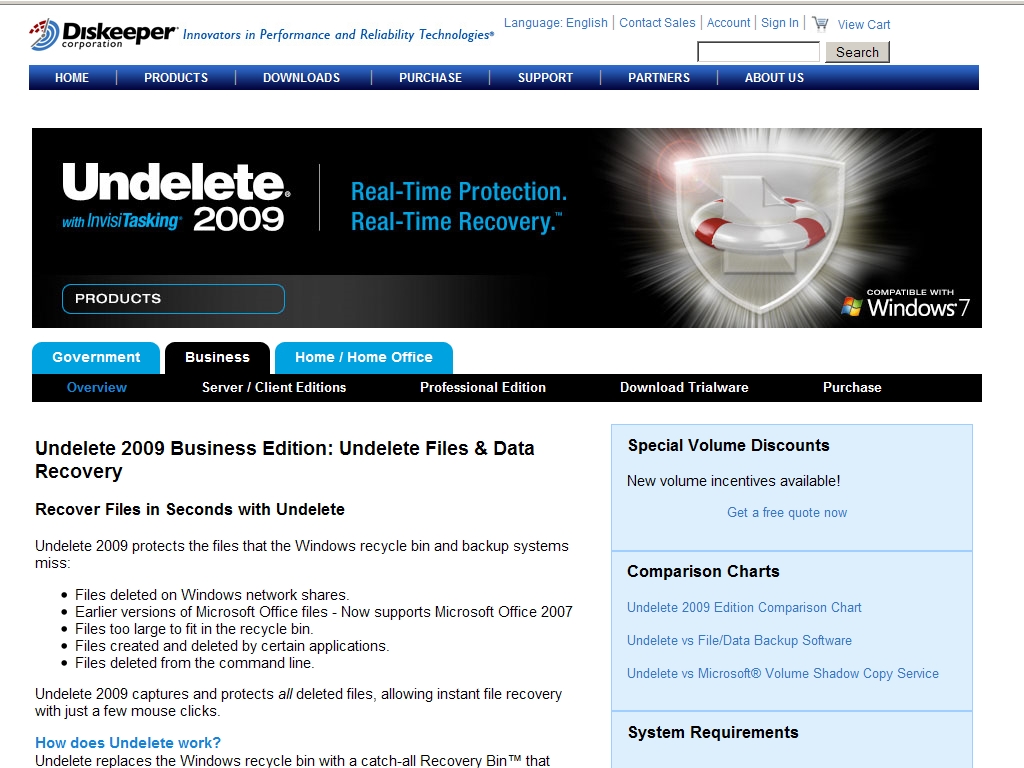Image resolution: width=1024 pixels, height=768 pixels.
Task: Open the Purchase sub-tab
Action: pos(852,387)
